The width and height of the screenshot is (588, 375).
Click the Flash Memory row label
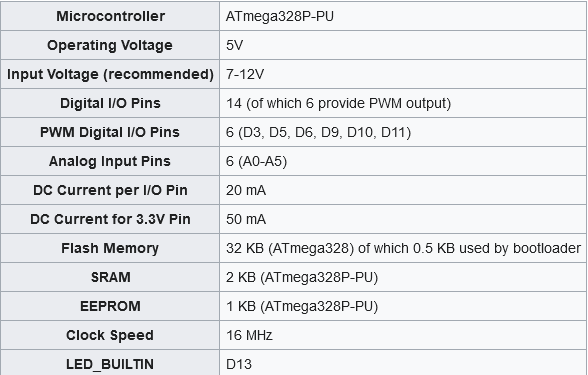pos(110,248)
